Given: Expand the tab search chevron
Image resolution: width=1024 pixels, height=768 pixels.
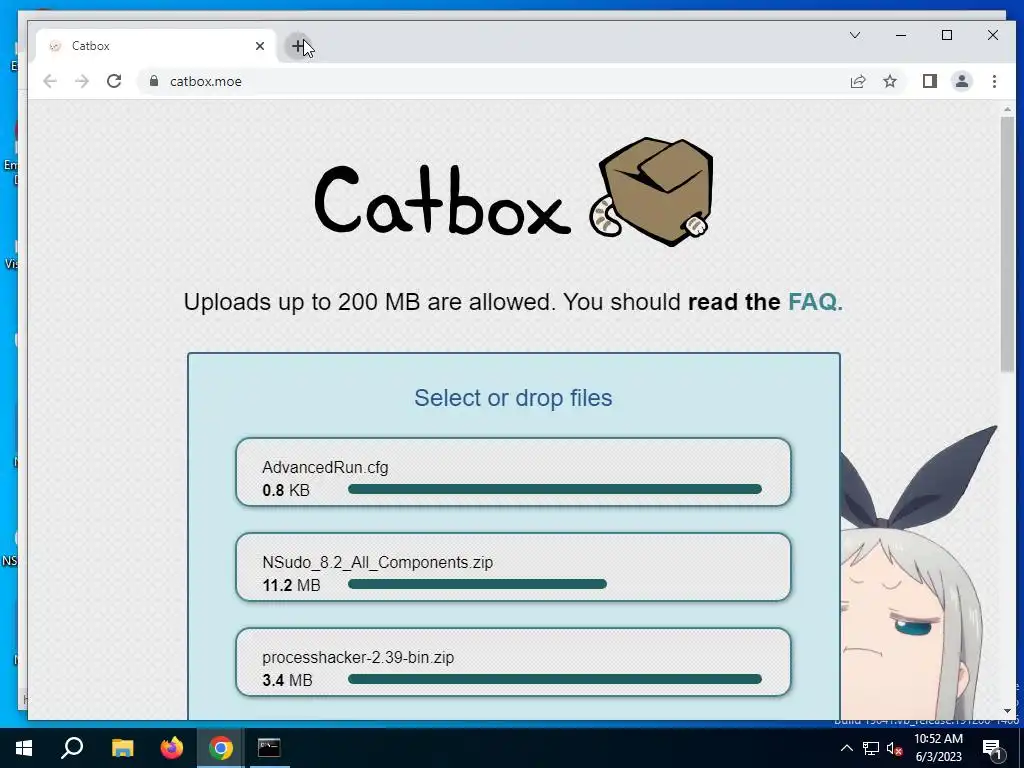Looking at the screenshot, I should pos(855,35).
